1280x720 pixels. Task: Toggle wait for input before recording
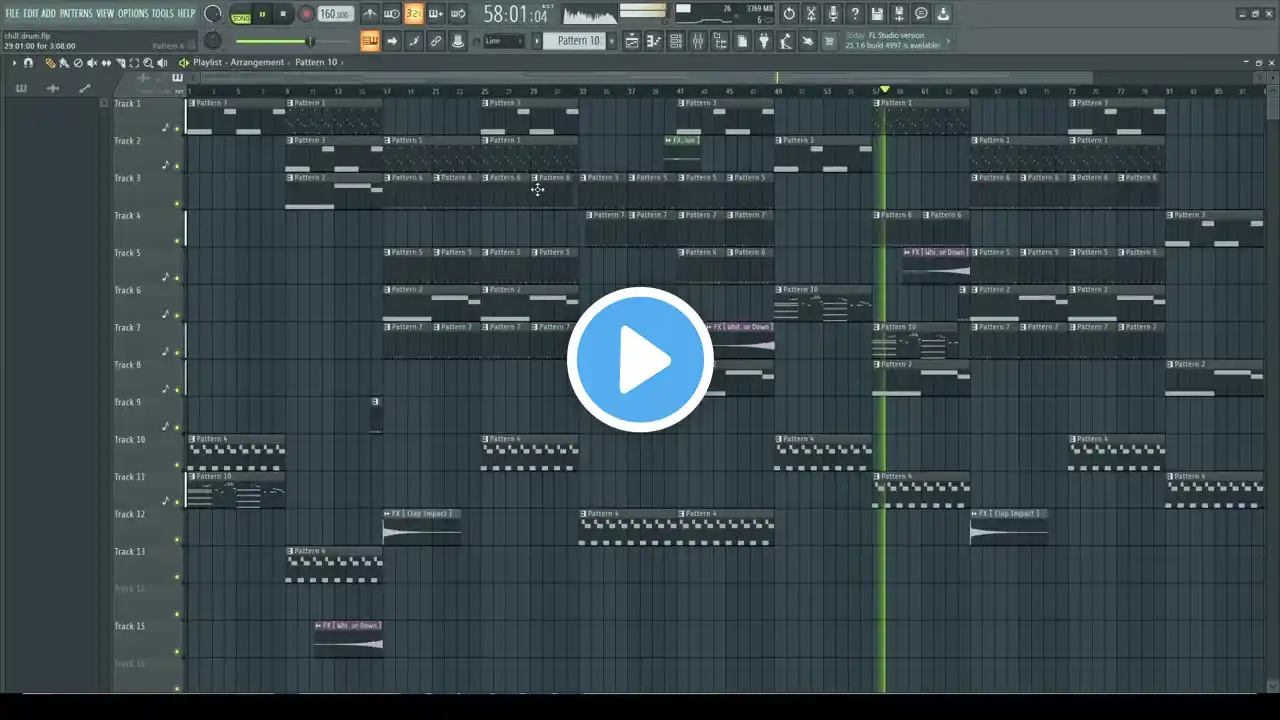391,14
